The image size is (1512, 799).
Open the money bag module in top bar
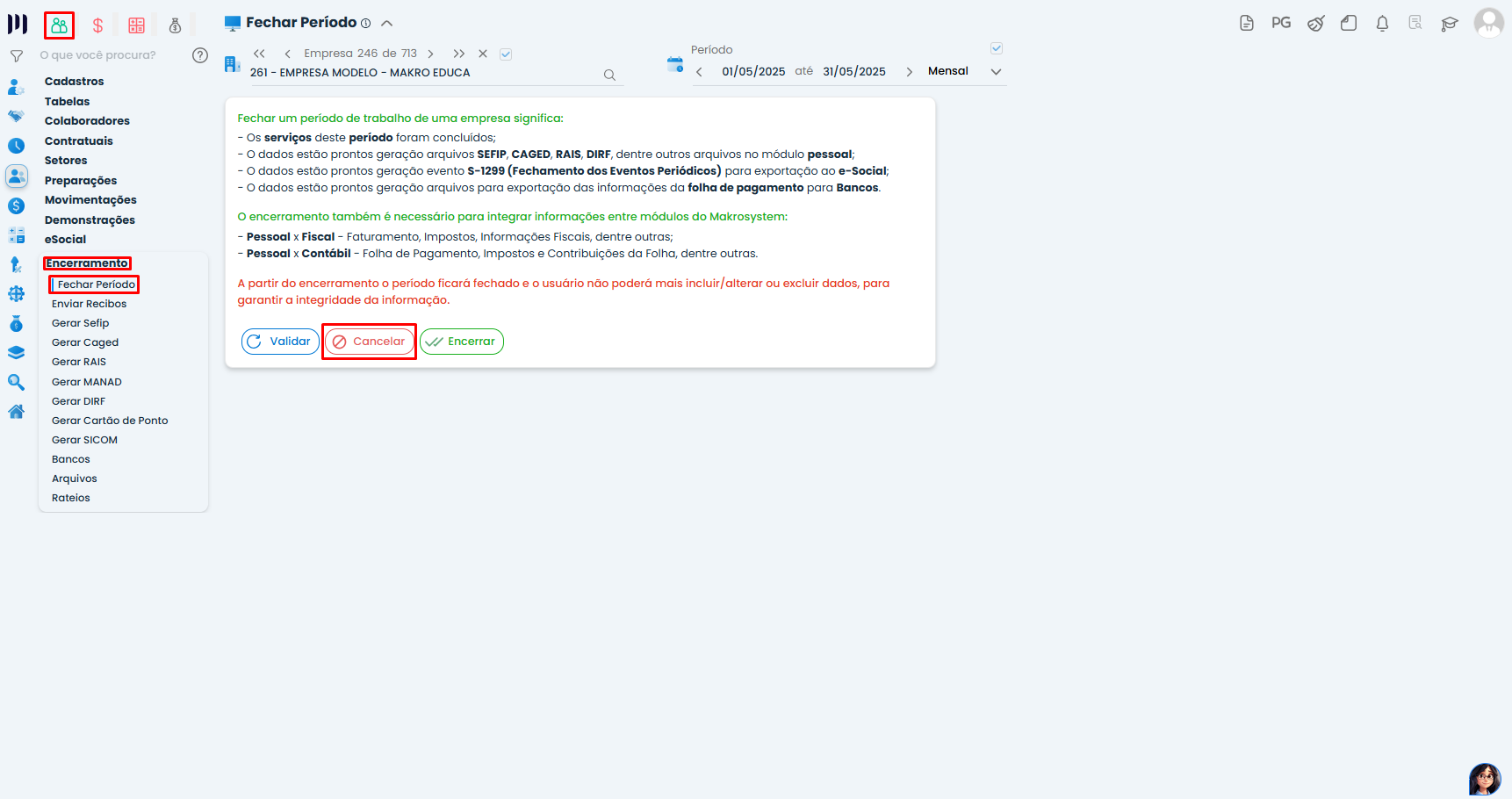pyautogui.click(x=175, y=25)
